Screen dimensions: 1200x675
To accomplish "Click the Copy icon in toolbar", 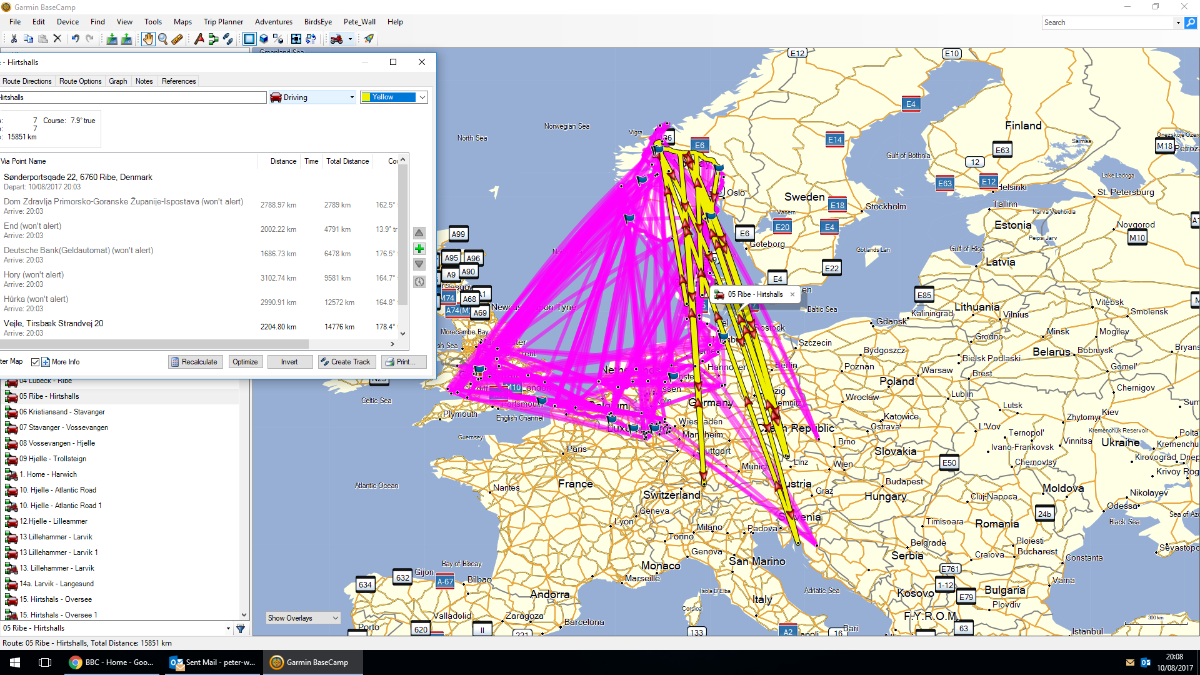I will pyautogui.click(x=28, y=39).
